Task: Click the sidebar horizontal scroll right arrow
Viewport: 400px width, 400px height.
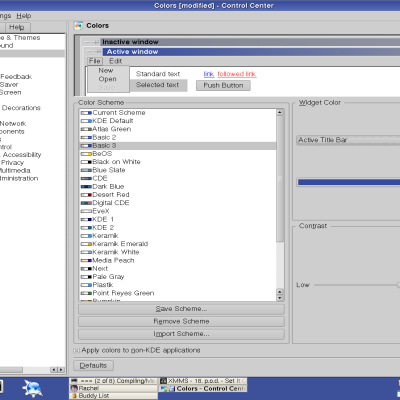Action: 61,370
